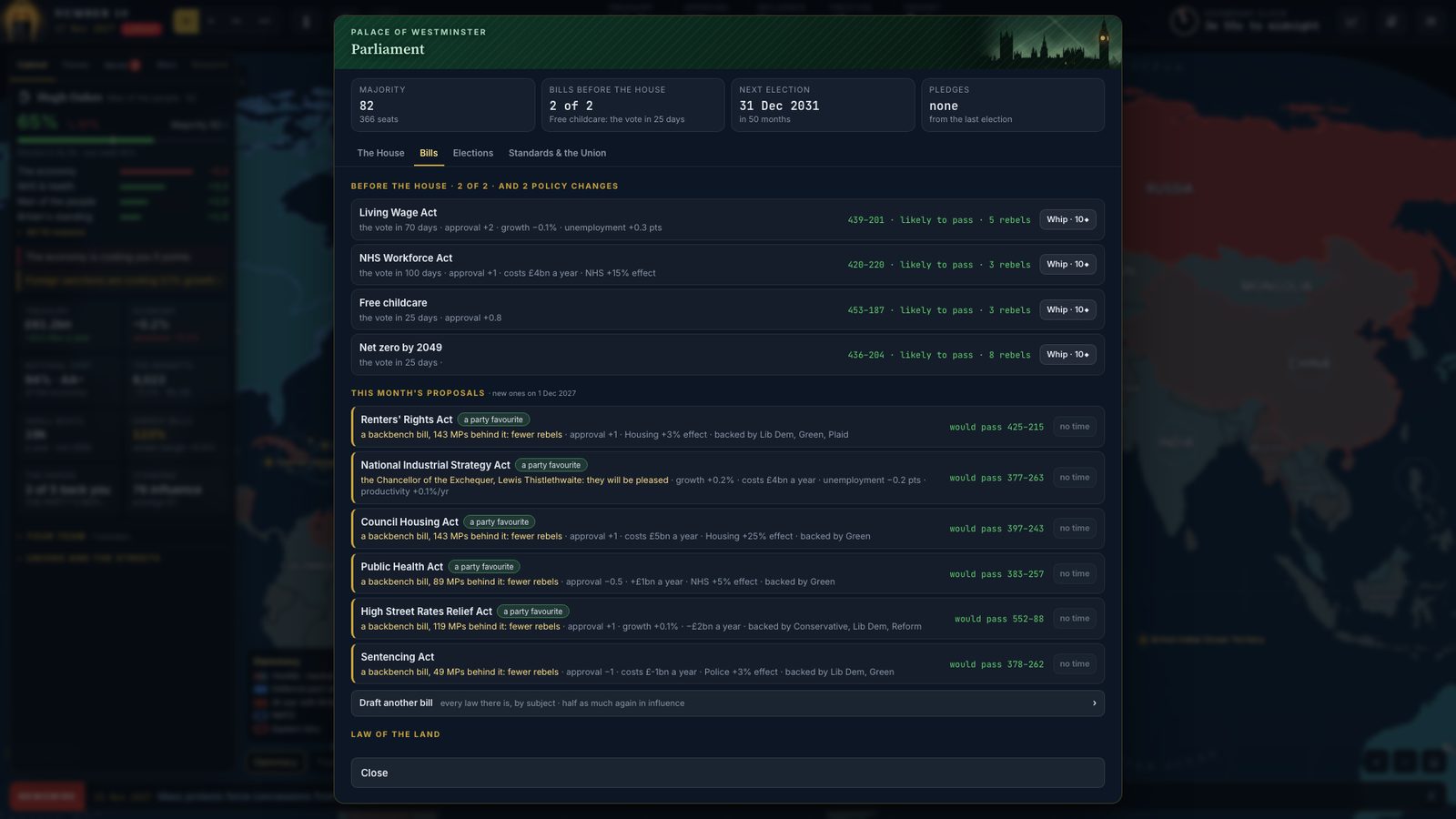Click 'a party favourite' badge on Renters' Rights Act
This screenshot has height=819, width=1456.
pos(493,420)
